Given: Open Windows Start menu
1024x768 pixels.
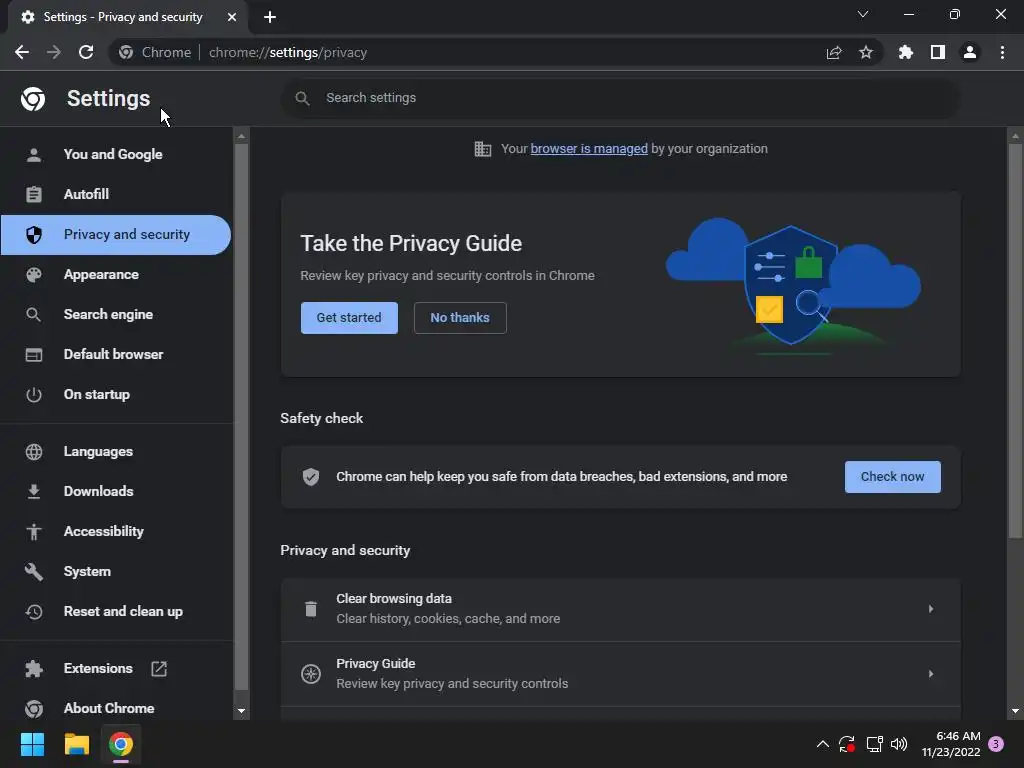Looking at the screenshot, I should (x=32, y=744).
